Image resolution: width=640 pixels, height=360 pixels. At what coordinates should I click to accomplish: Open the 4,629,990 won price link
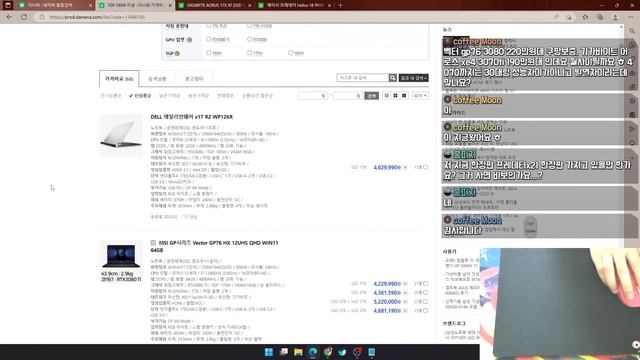tap(387, 167)
